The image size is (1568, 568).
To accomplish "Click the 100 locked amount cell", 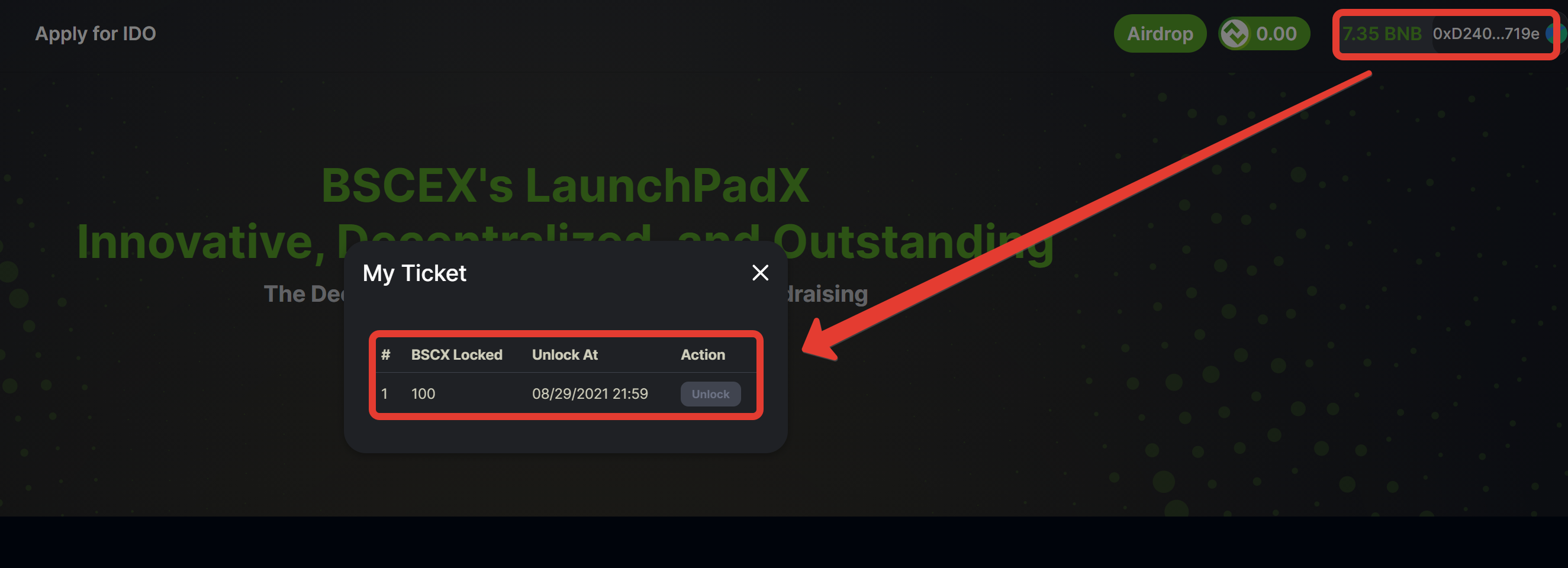I will (423, 393).
